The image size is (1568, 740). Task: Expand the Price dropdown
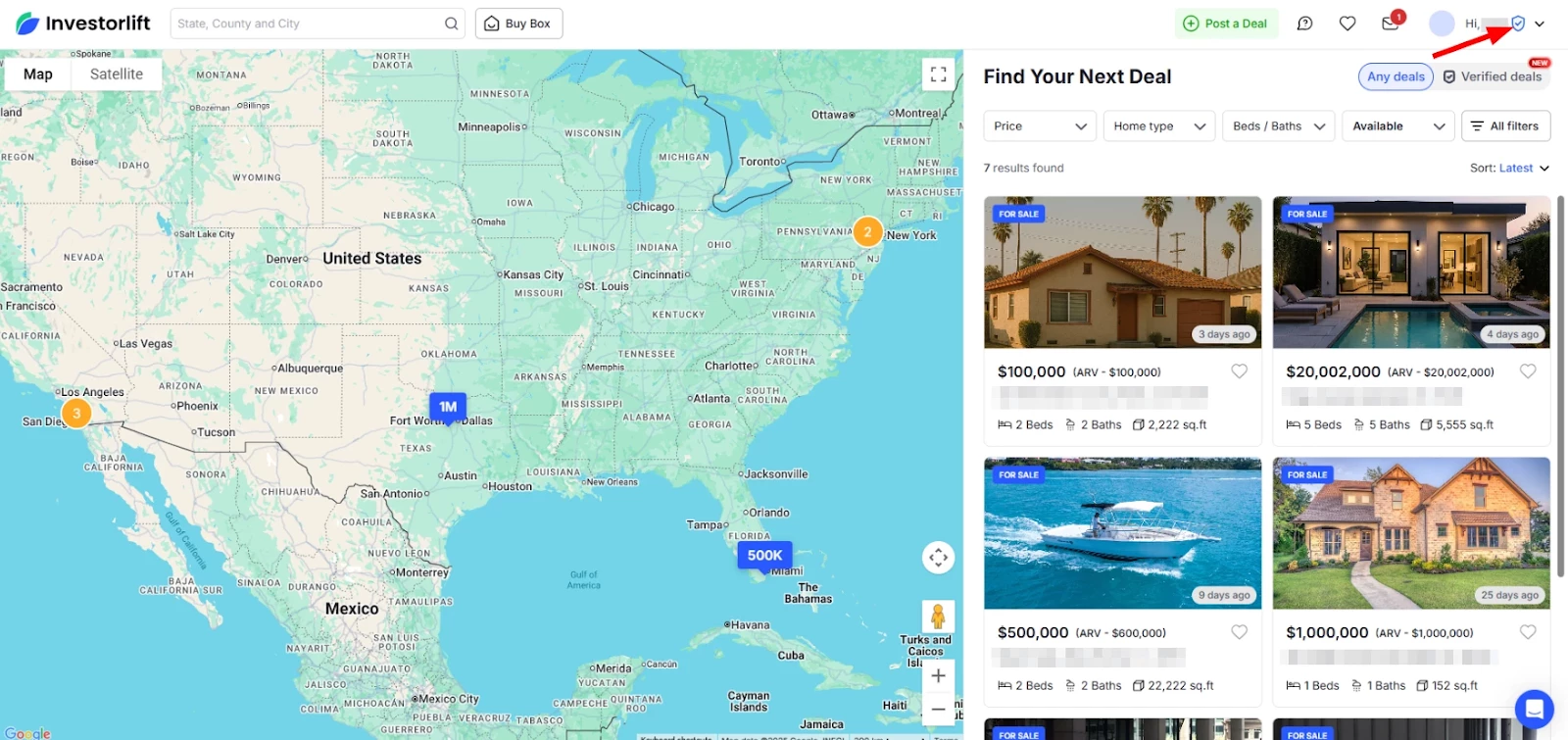point(1040,126)
